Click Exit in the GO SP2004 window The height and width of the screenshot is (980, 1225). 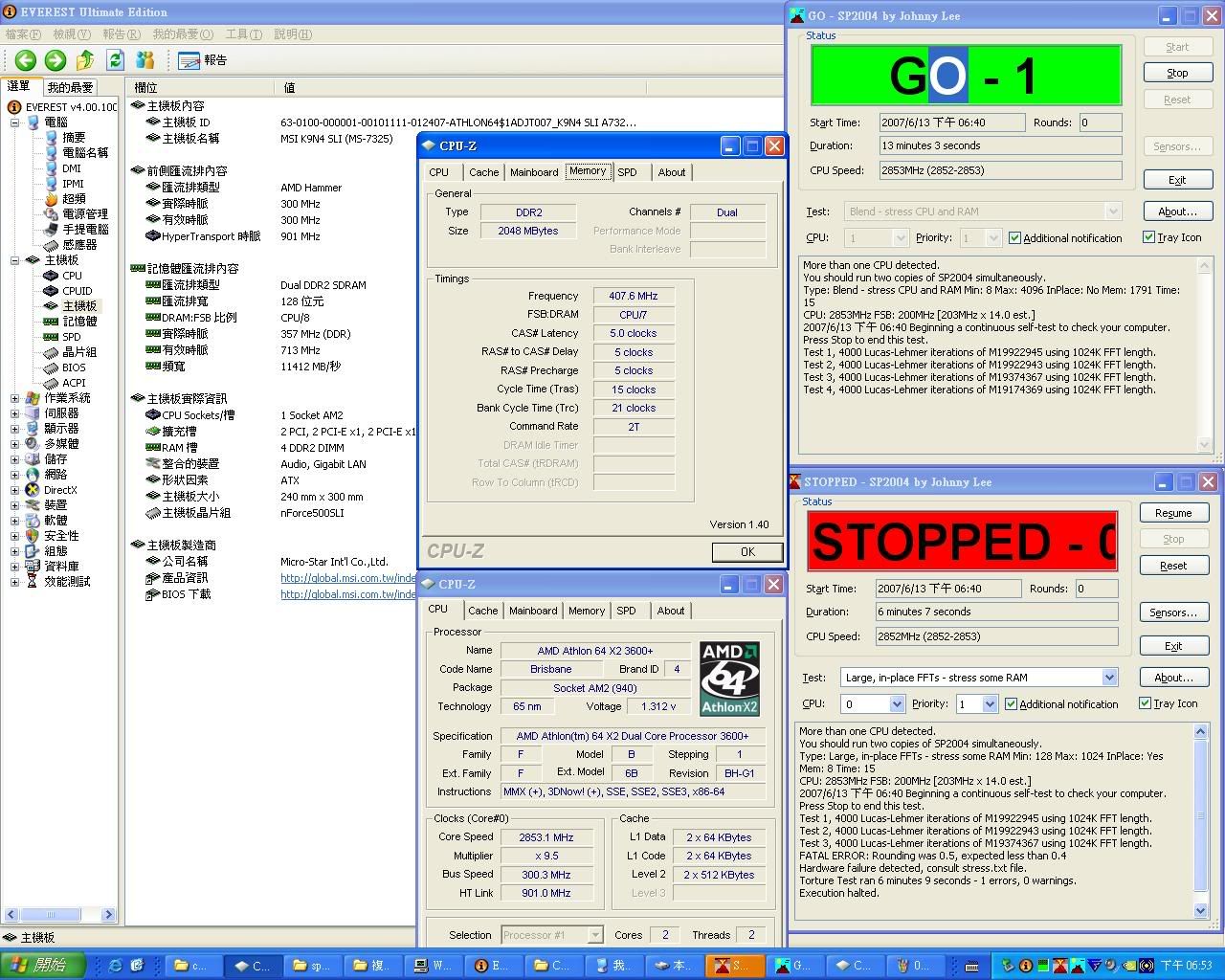[1177, 180]
